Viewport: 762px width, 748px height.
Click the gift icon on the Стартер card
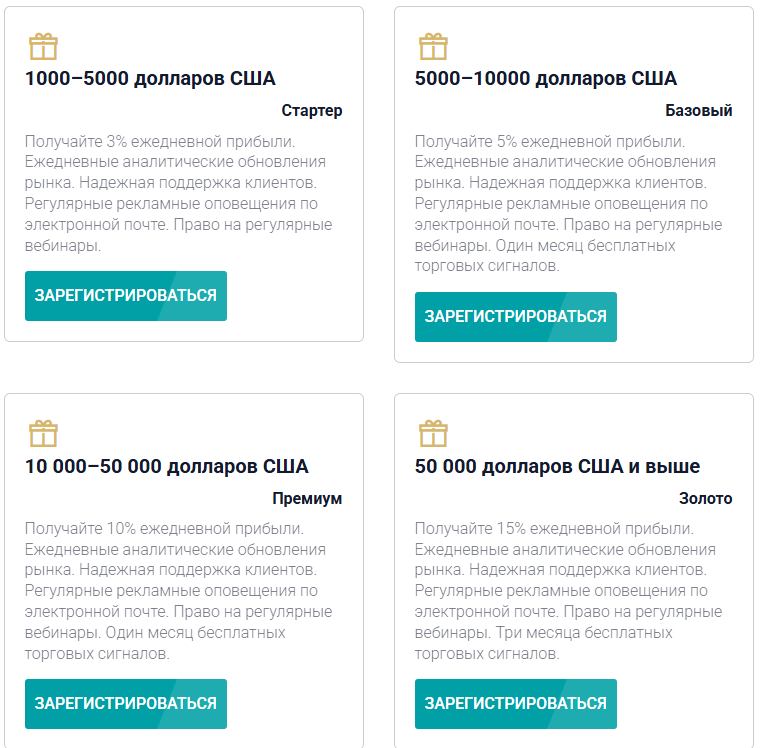(x=43, y=47)
